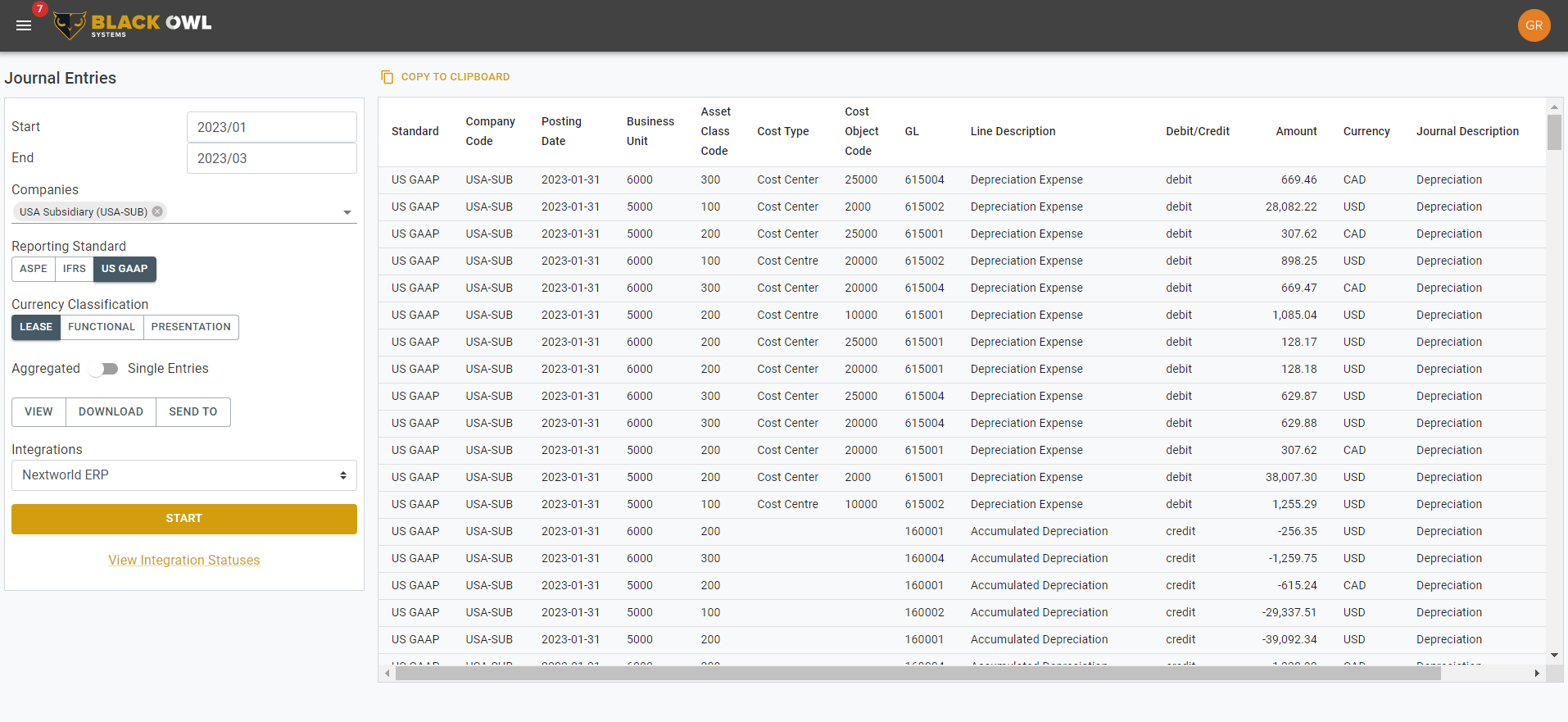Remove the USA Subsidiary (USA-SUB) company chip

[157, 211]
